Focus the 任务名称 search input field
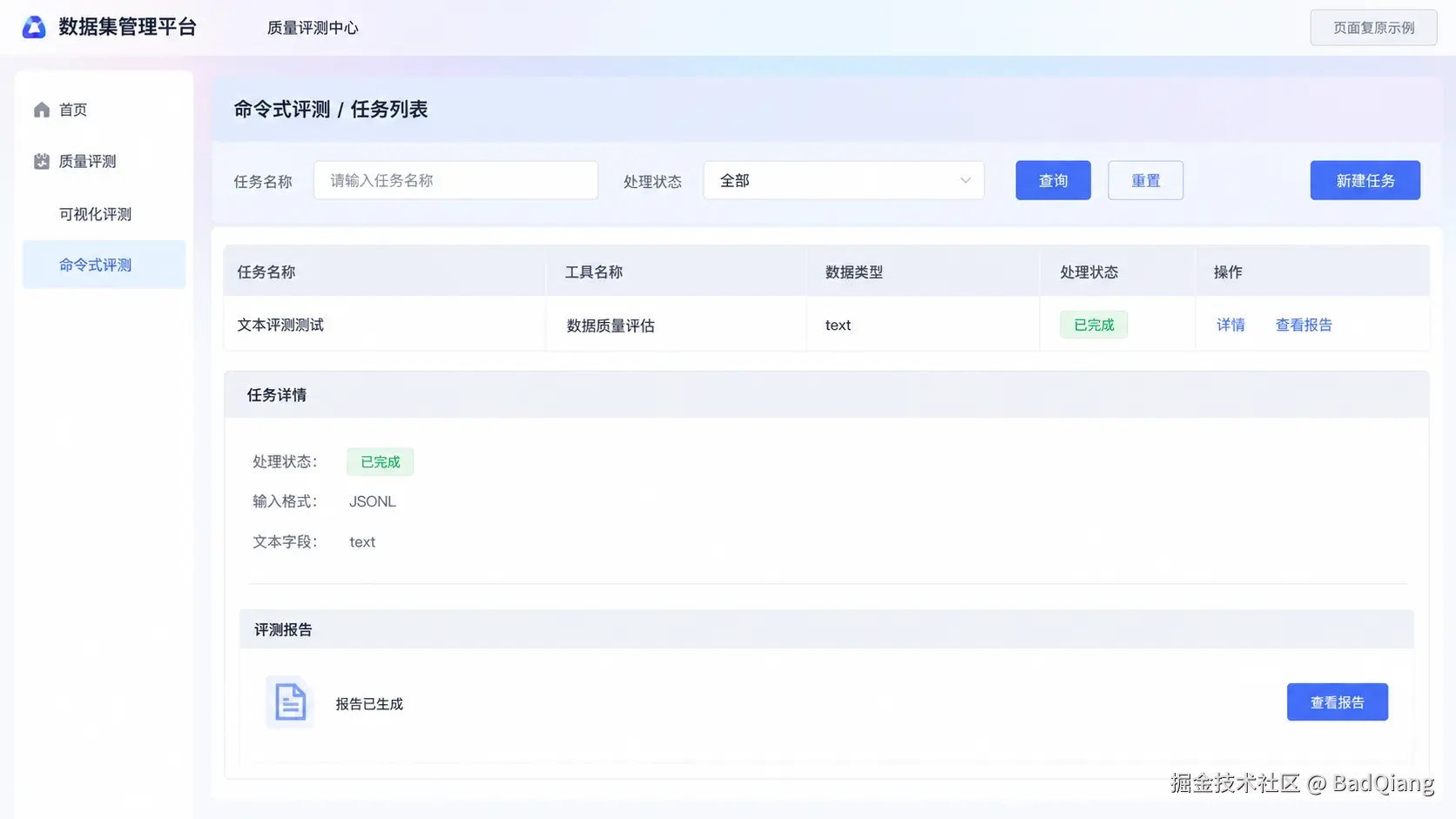Image resolution: width=1456 pixels, height=819 pixels. point(455,180)
